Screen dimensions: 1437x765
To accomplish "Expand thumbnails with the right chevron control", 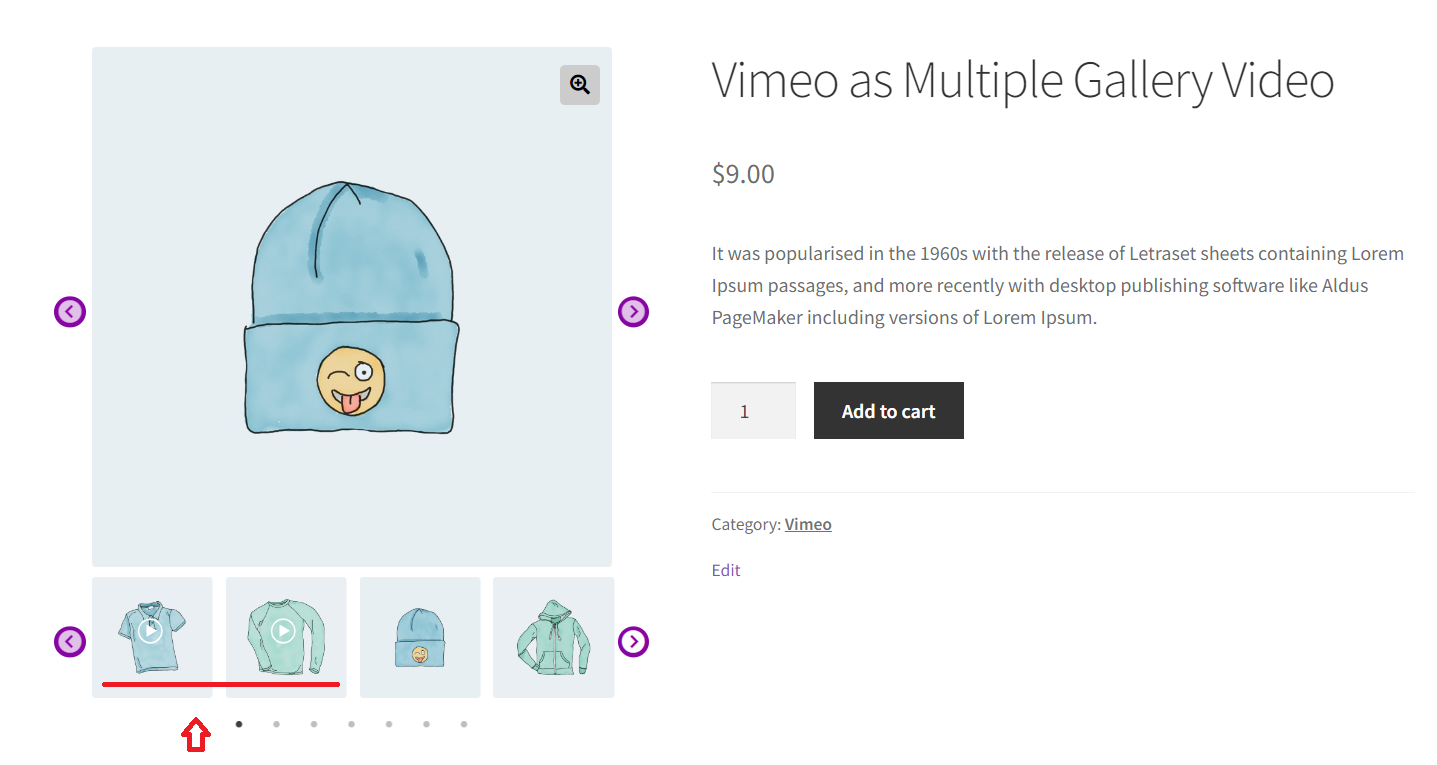I will click(633, 641).
